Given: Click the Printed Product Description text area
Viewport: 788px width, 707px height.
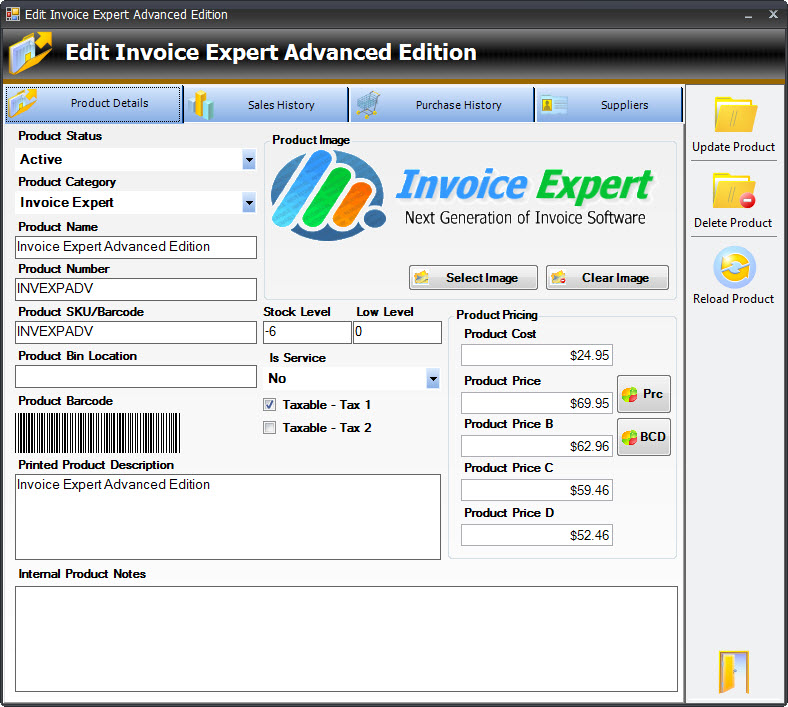Looking at the screenshot, I should pos(228,517).
